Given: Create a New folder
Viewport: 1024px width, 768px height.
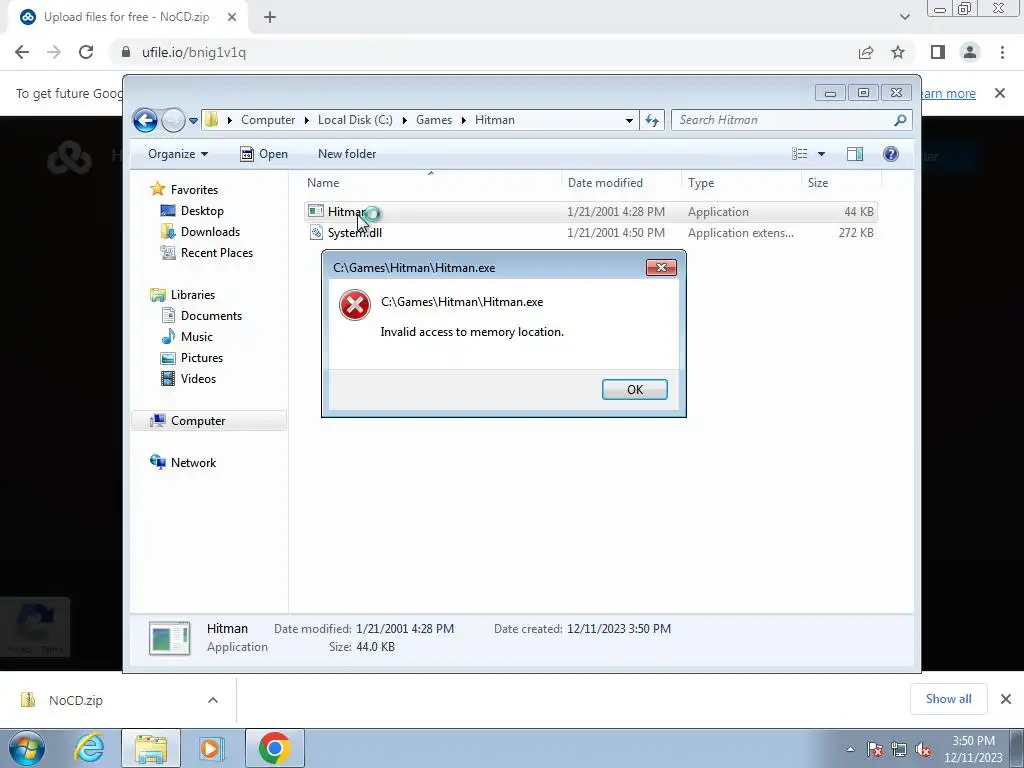Looking at the screenshot, I should click(347, 154).
